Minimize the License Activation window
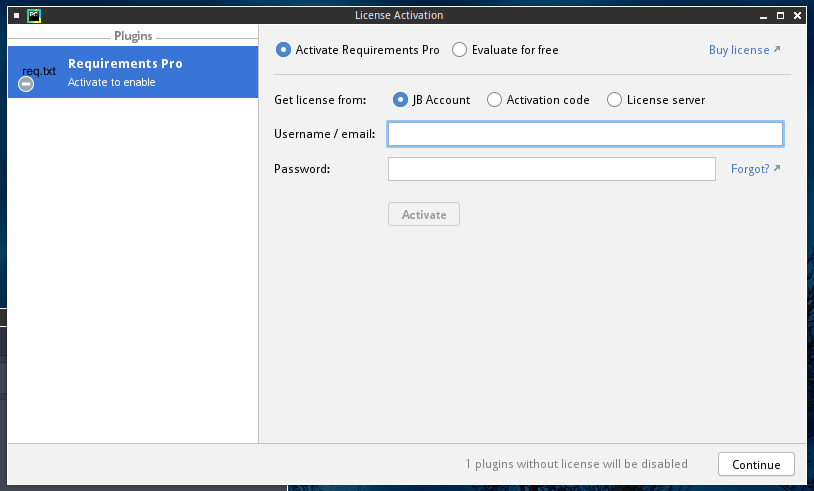Viewport: 814px width, 491px height. pos(763,16)
